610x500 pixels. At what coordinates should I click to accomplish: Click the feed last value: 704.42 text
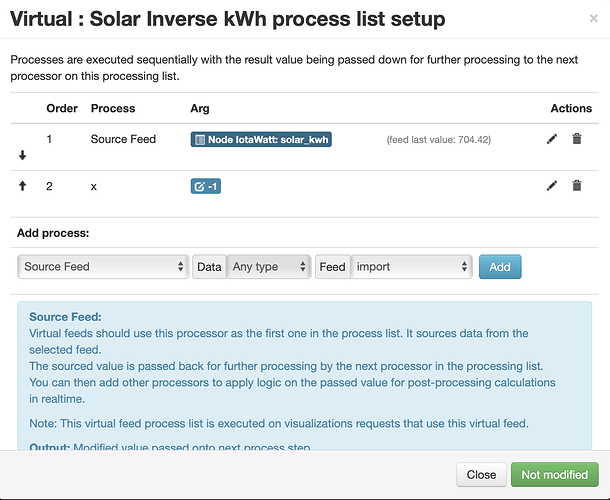[438, 140]
